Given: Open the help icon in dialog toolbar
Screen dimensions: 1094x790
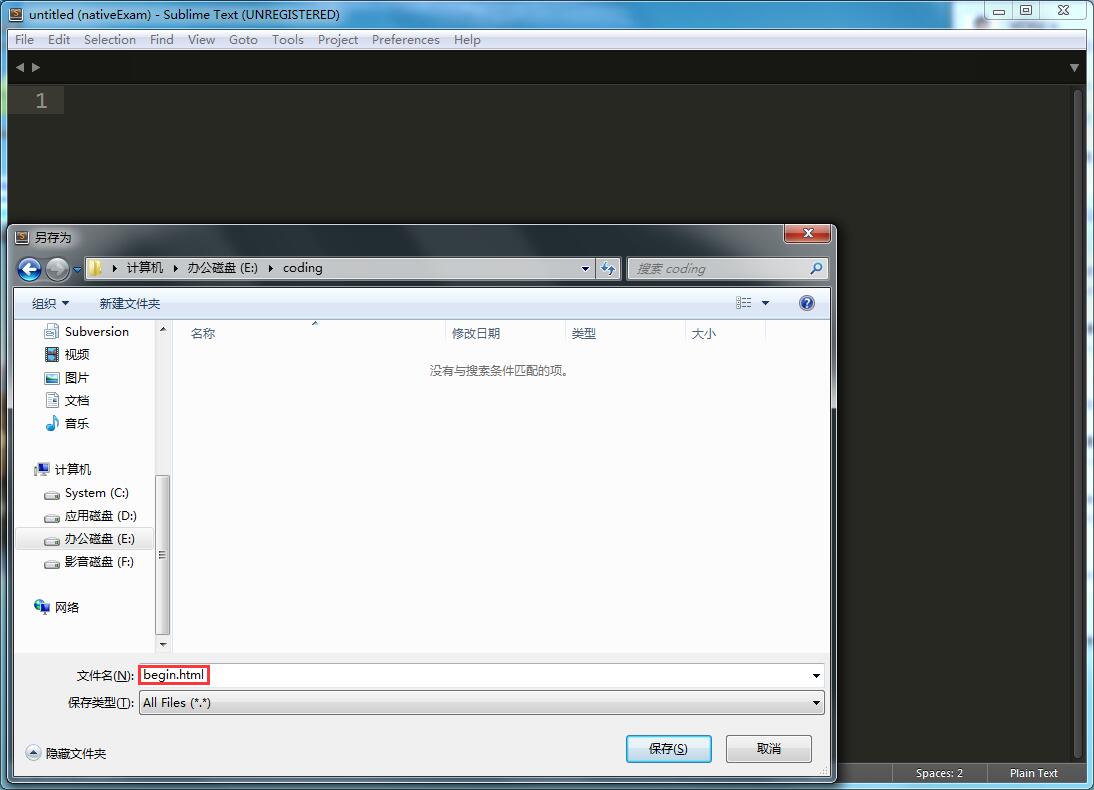Looking at the screenshot, I should tap(807, 303).
